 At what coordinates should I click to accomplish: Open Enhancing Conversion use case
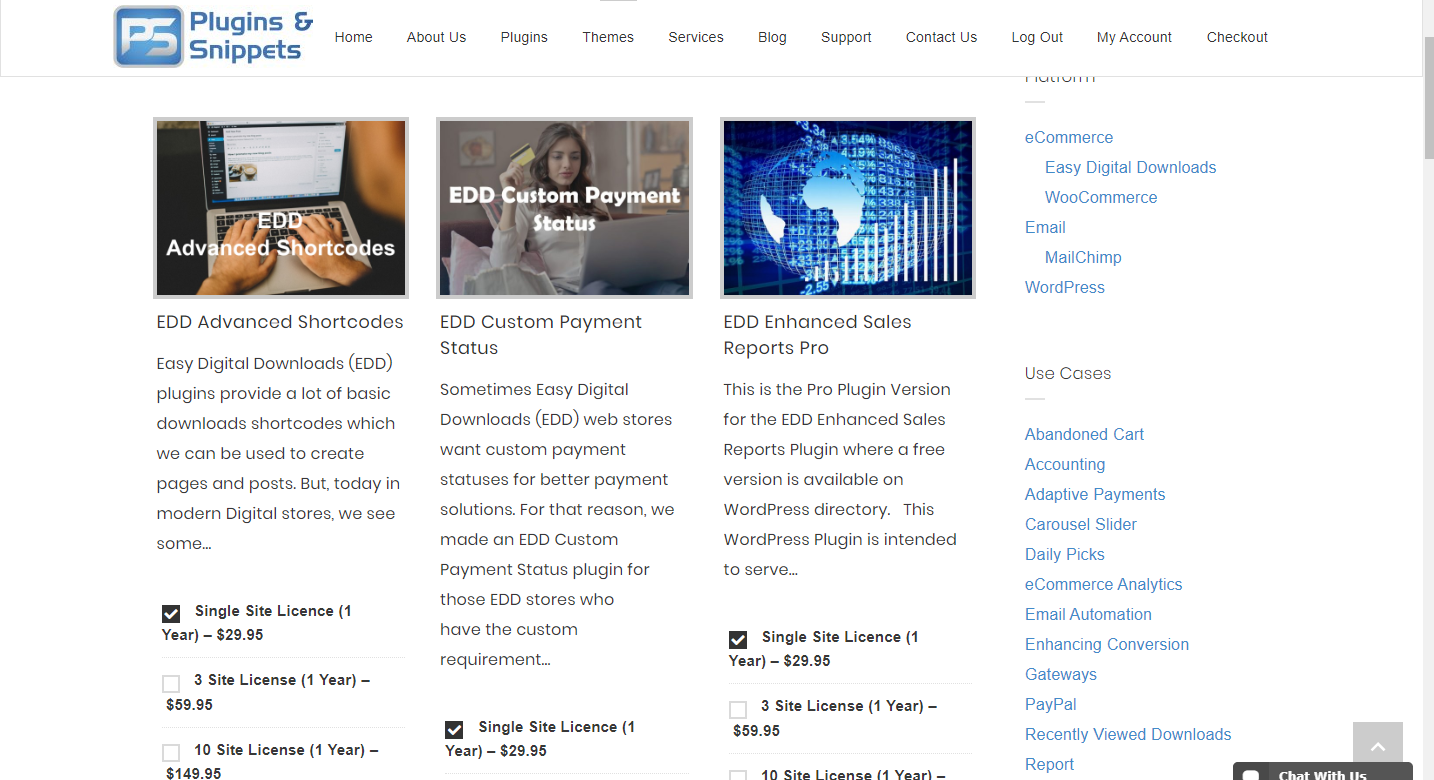click(x=1107, y=644)
